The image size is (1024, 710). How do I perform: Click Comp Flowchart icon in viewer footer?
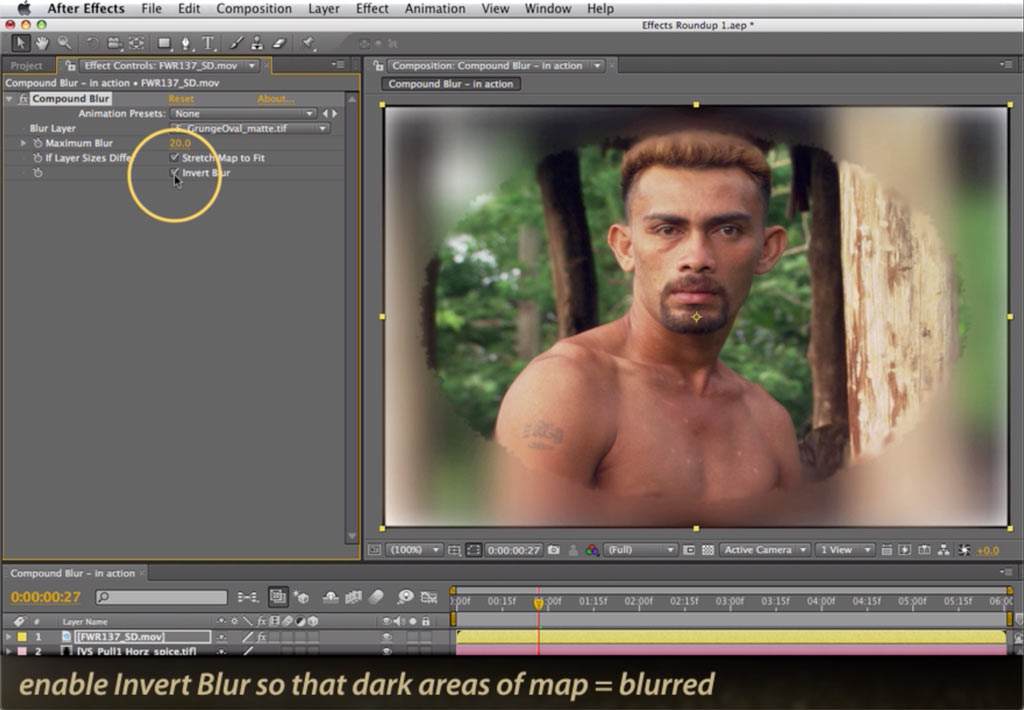[944, 550]
